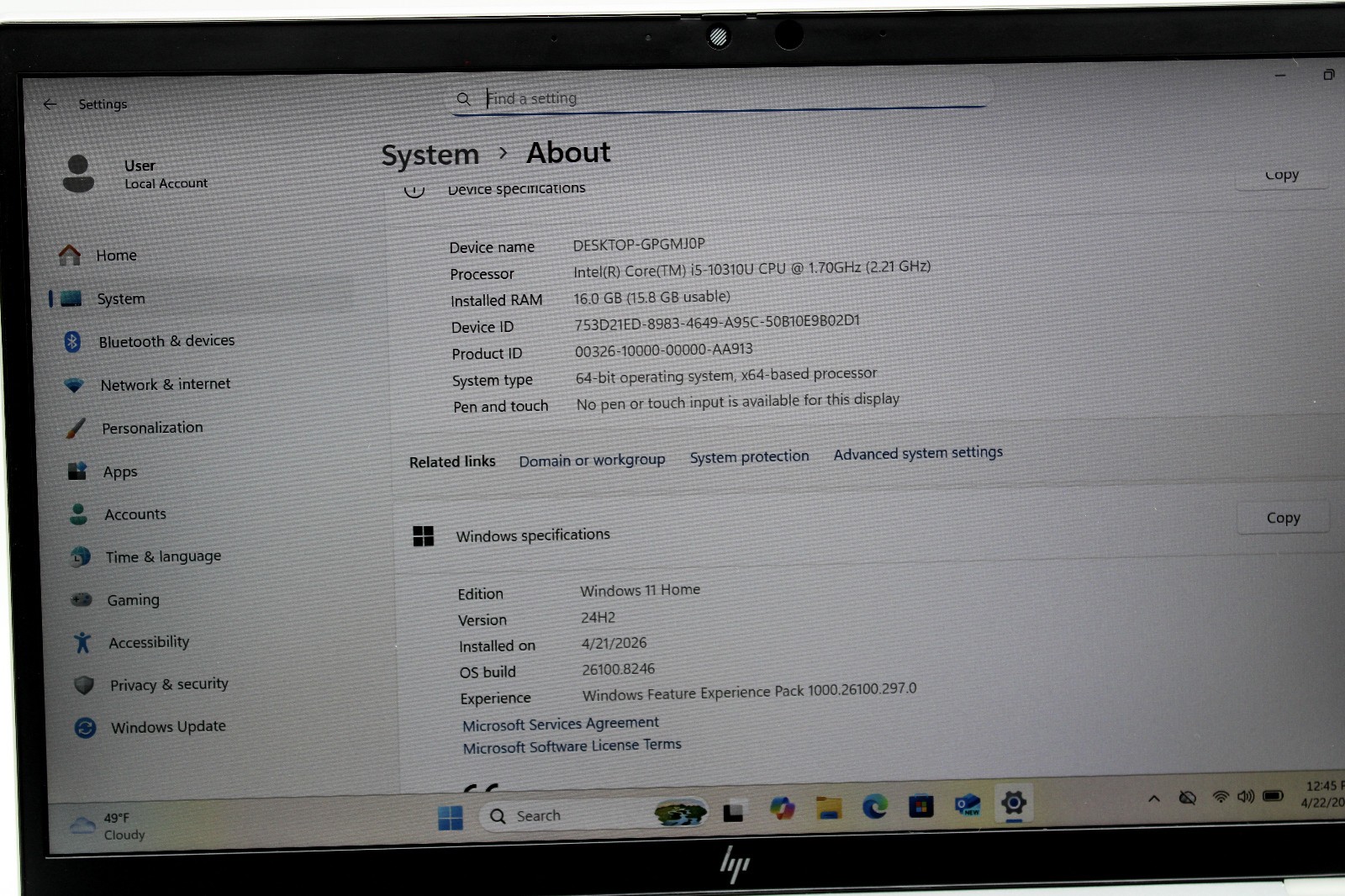Click the Bluetooth icon in sidebar
The height and width of the screenshot is (896, 1345).
(x=72, y=341)
